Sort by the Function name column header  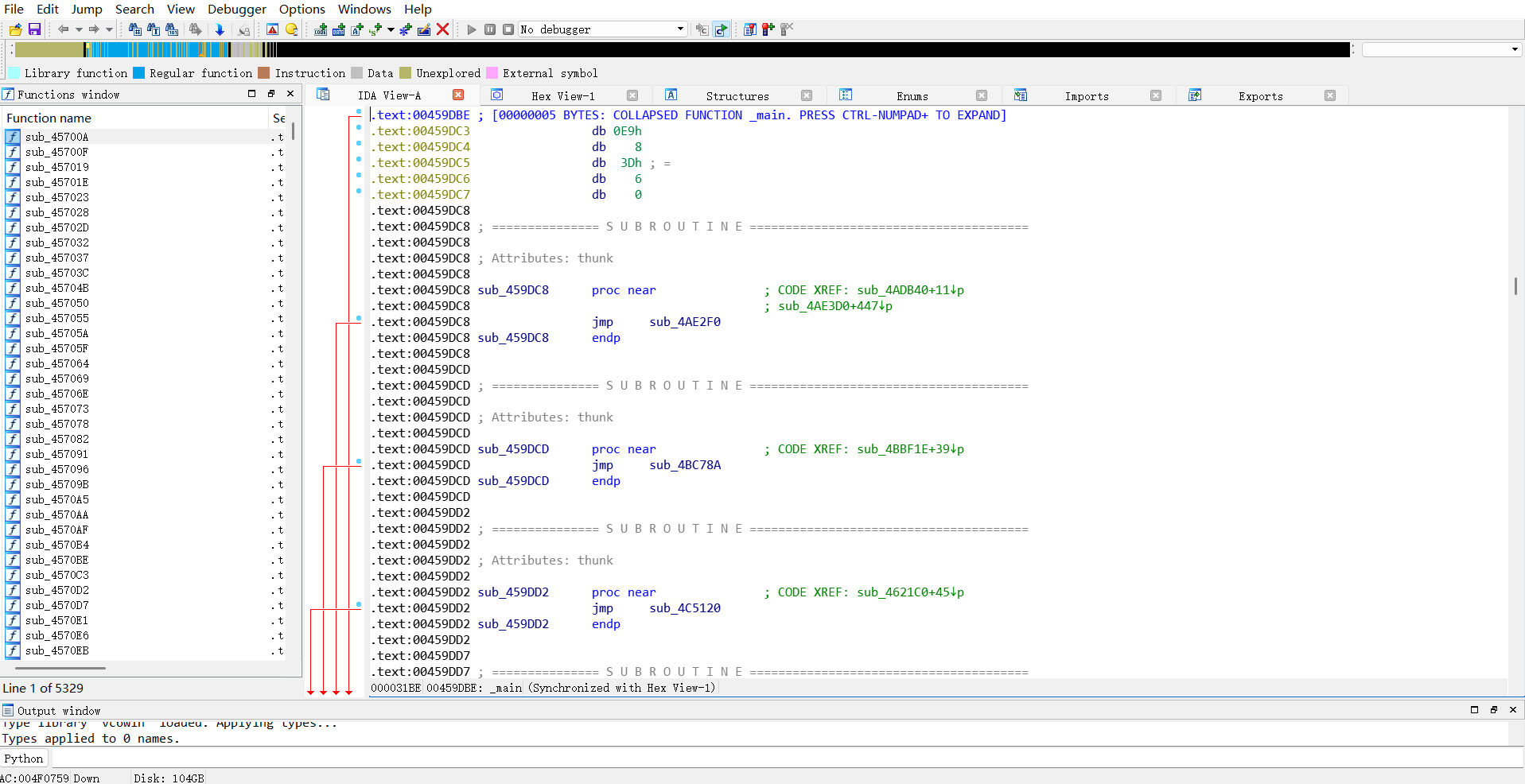click(x=135, y=118)
